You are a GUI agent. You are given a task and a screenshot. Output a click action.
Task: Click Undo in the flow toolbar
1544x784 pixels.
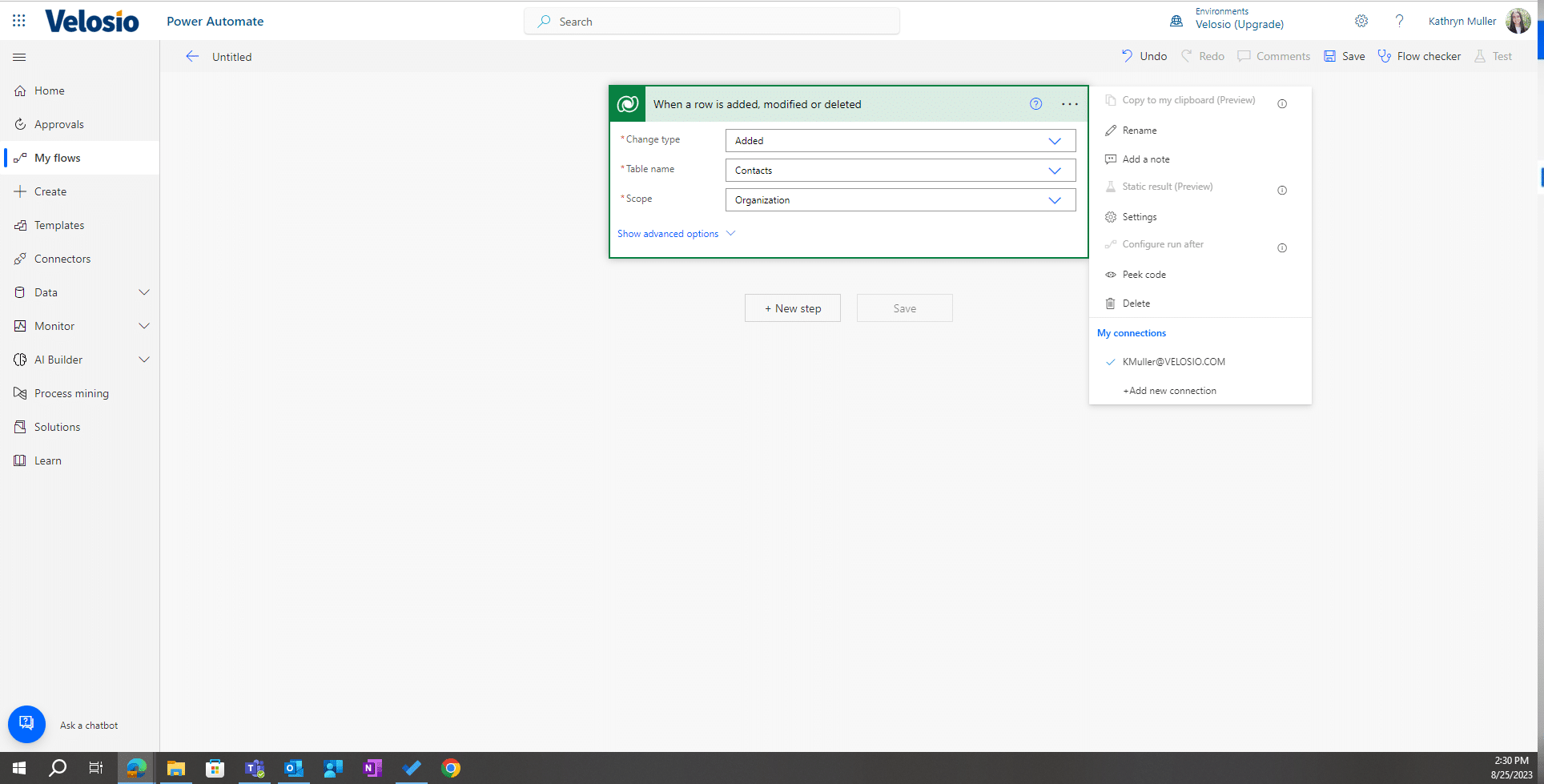pos(1144,56)
